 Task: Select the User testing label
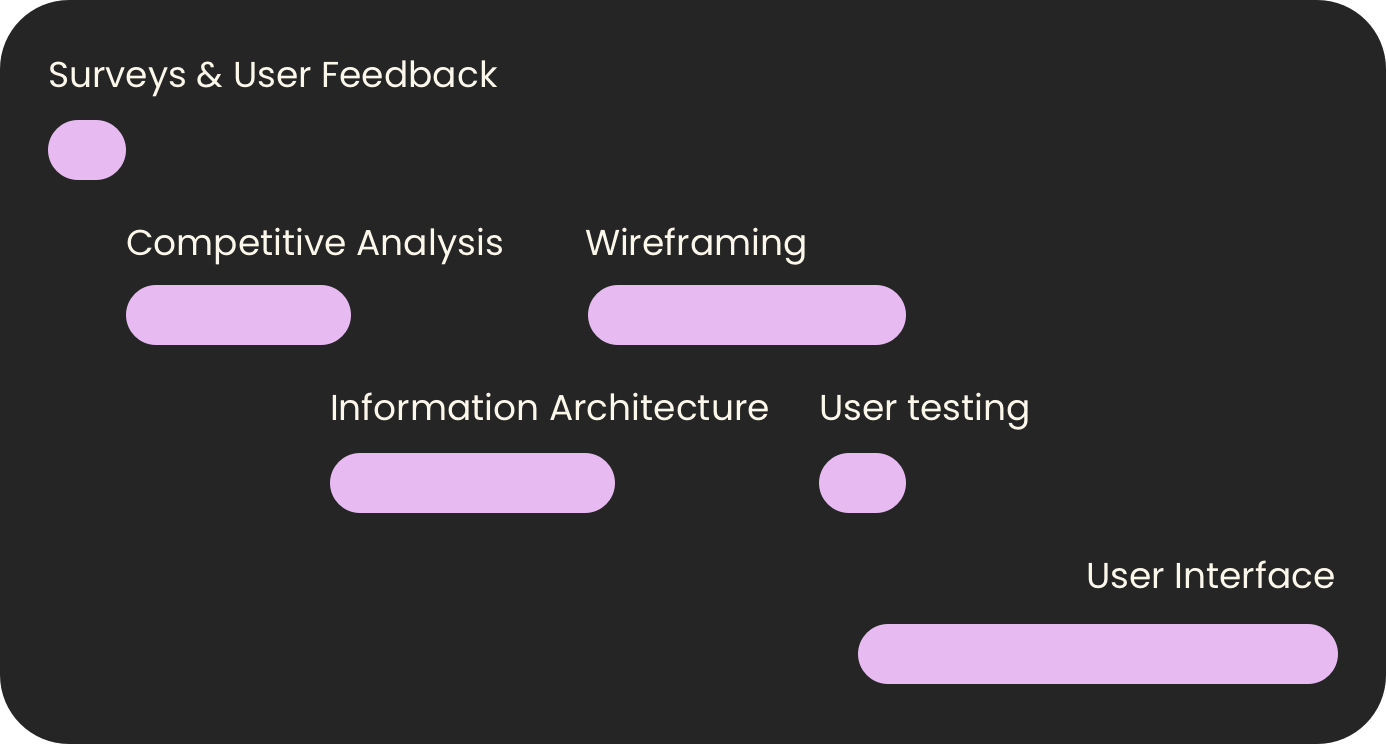pos(924,410)
